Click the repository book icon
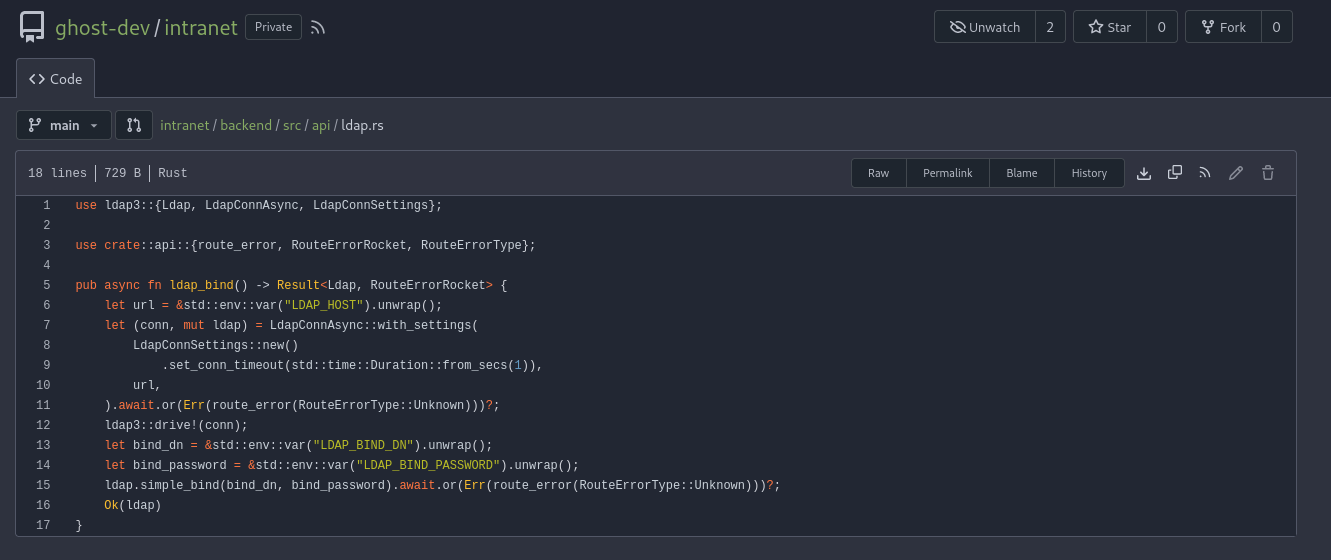The height and width of the screenshot is (560, 1331). point(32,27)
